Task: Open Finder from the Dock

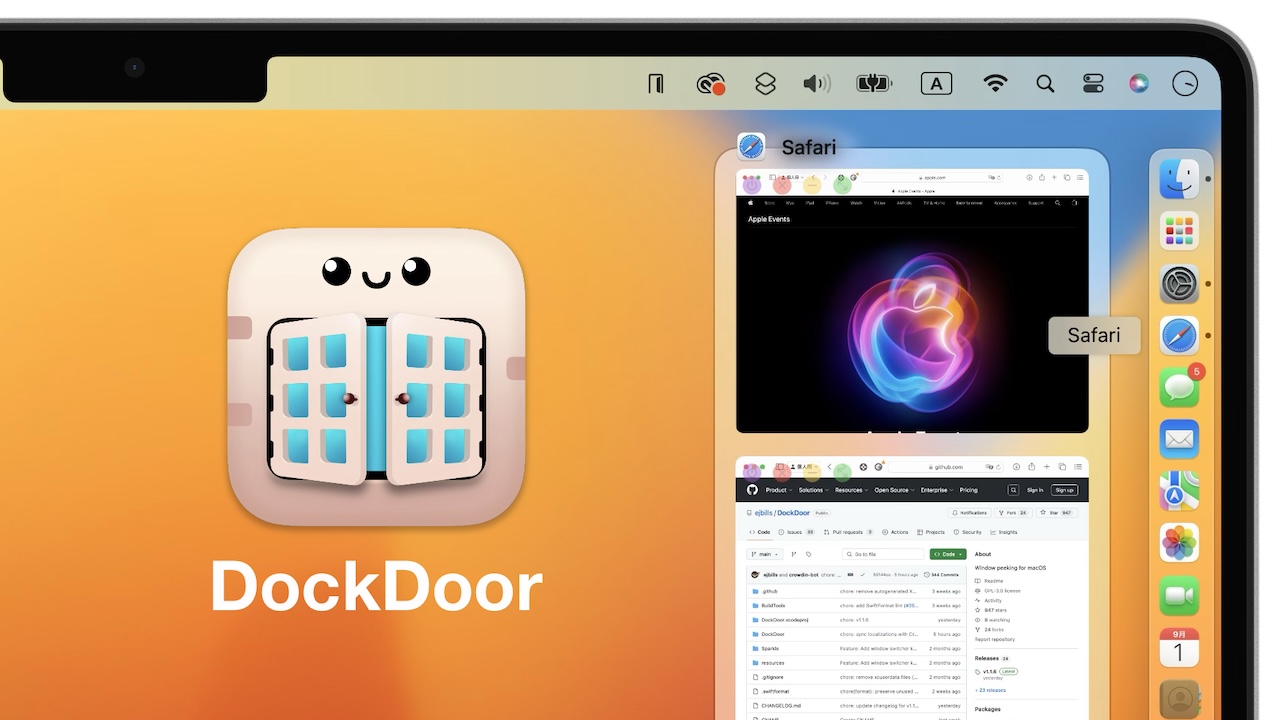Action: [x=1180, y=180]
